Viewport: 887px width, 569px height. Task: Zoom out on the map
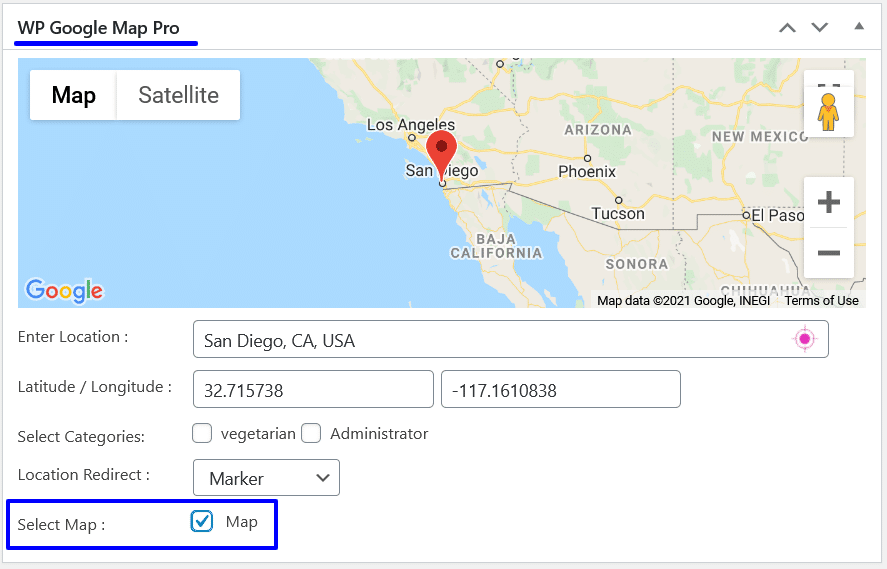pyautogui.click(x=828, y=253)
